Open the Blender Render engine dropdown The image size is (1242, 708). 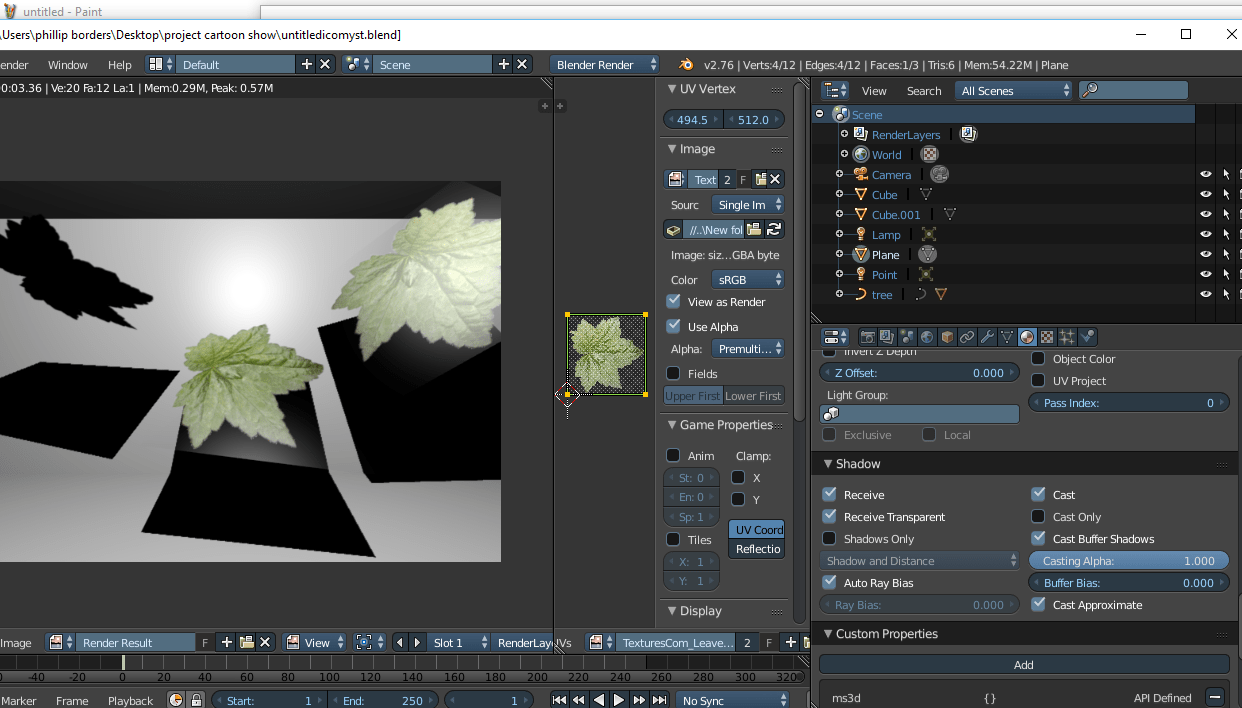[x=604, y=64]
